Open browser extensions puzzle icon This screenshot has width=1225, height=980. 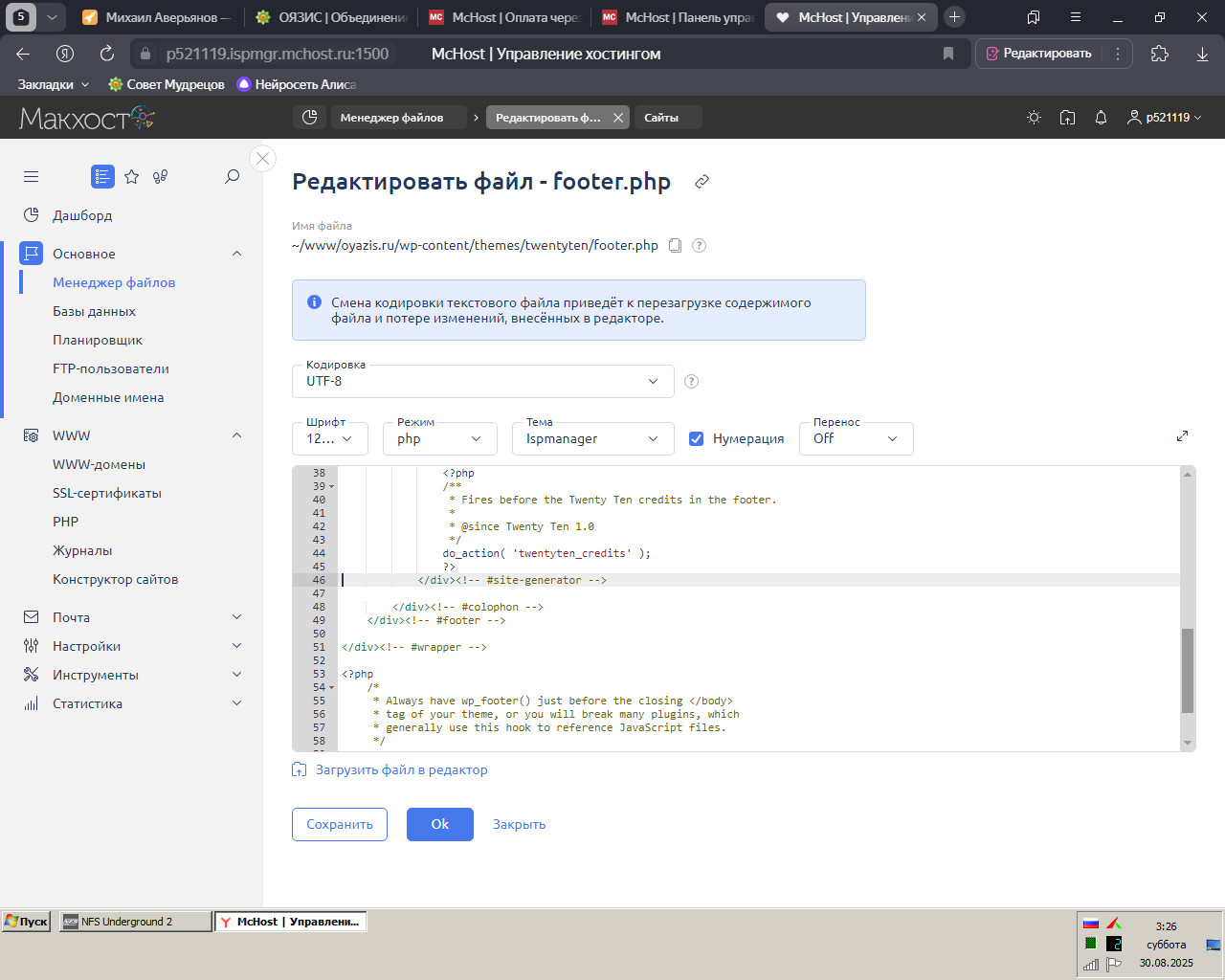pos(1160,54)
